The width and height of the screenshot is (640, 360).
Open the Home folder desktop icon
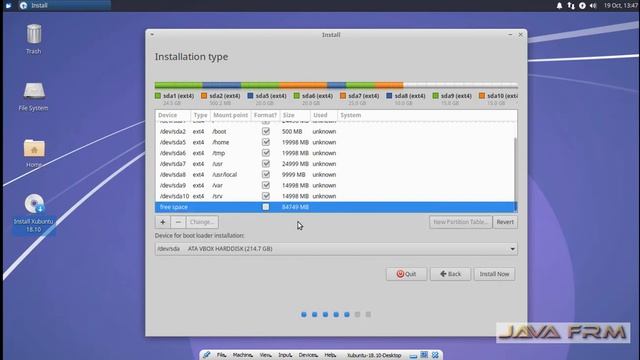click(x=34, y=153)
